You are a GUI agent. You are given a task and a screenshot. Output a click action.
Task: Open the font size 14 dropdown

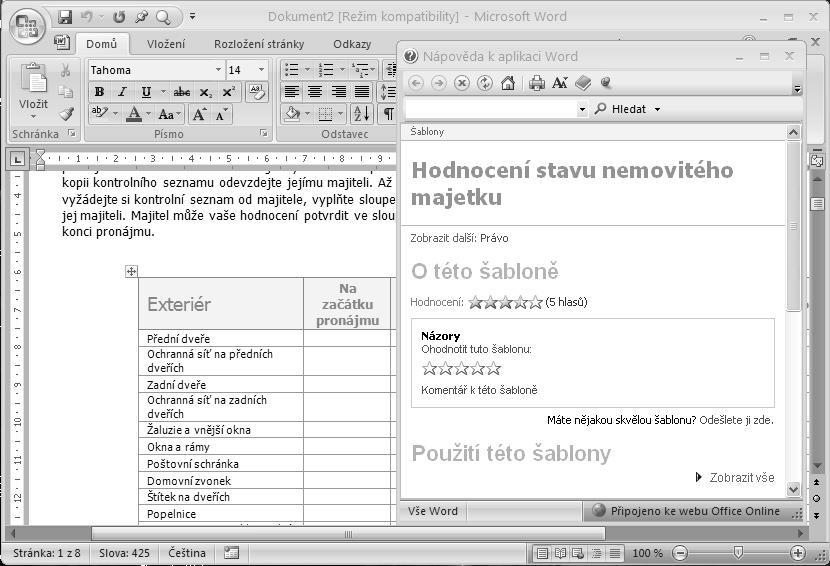(261, 70)
